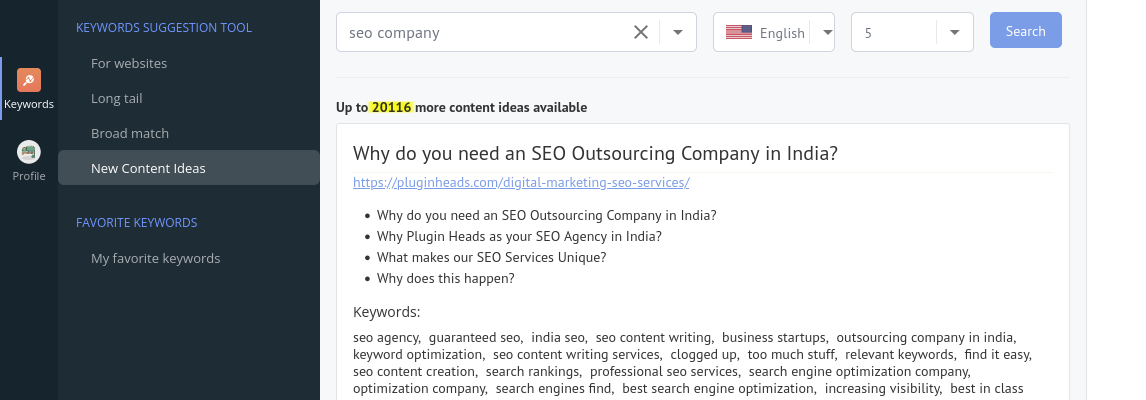1146x400 pixels.
Task: Expand the keyword search history dropdown
Action: [x=678, y=32]
